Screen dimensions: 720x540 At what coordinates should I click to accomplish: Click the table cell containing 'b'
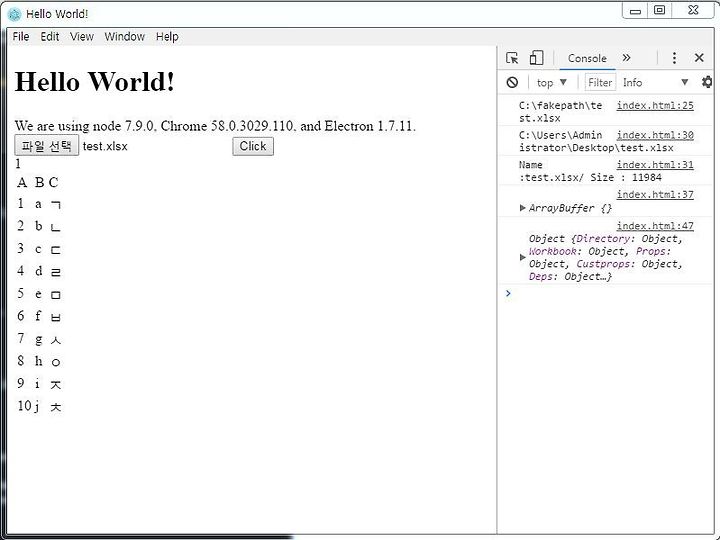pyautogui.click(x=39, y=226)
